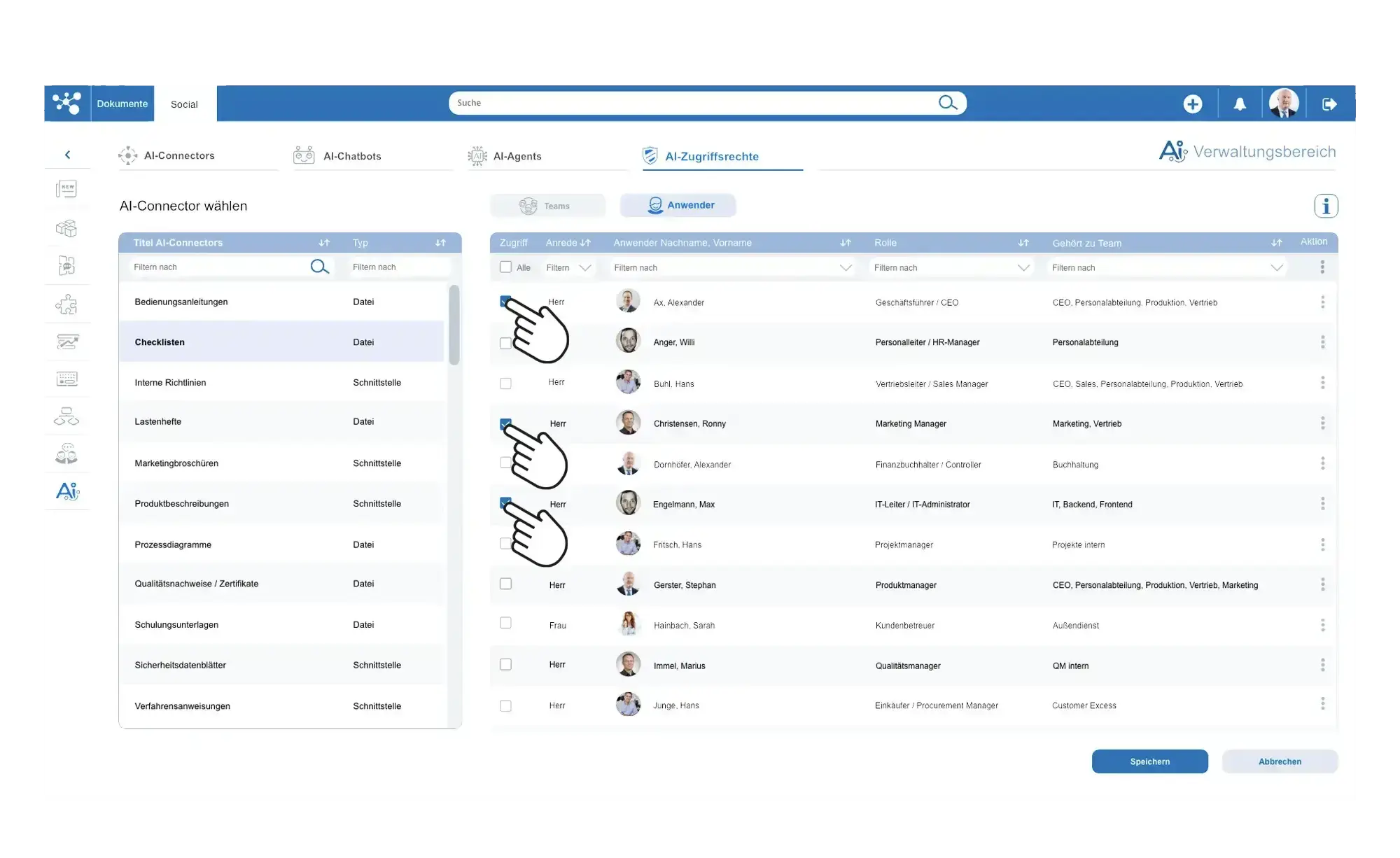Viewport: 1400px width, 858px height.
Task: Open action menu for Gerster, Stephan row
Action: pos(1322,584)
